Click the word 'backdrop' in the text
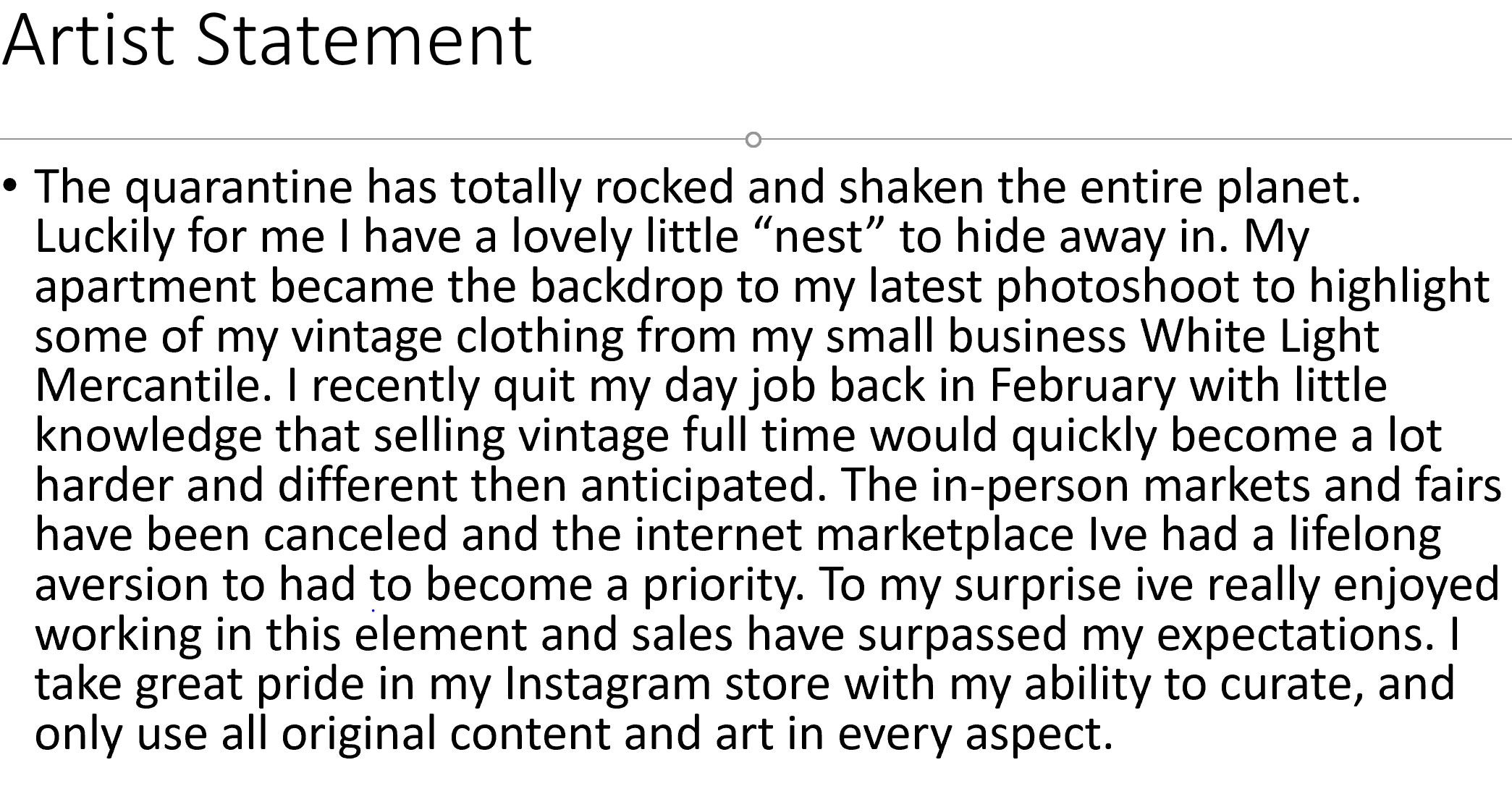Viewport: 1512px width, 807px height. point(626,287)
